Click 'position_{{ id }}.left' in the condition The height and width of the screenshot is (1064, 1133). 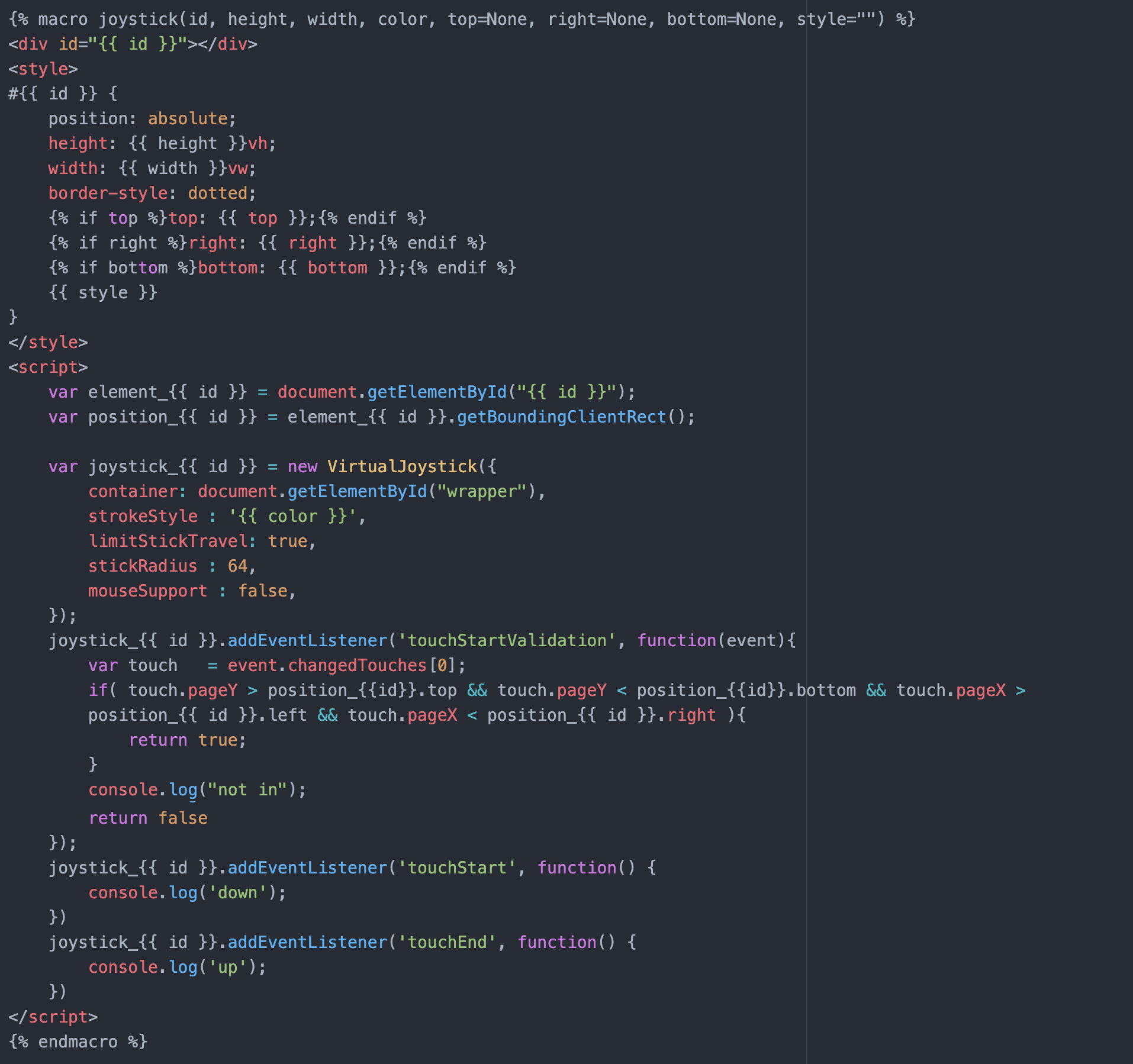tap(198, 715)
